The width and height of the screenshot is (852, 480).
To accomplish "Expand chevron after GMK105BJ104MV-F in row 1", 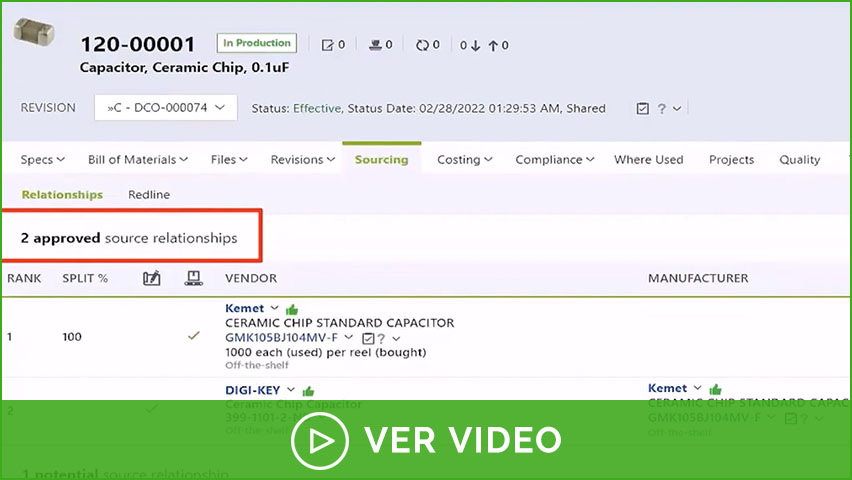I will [x=349, y=338].
